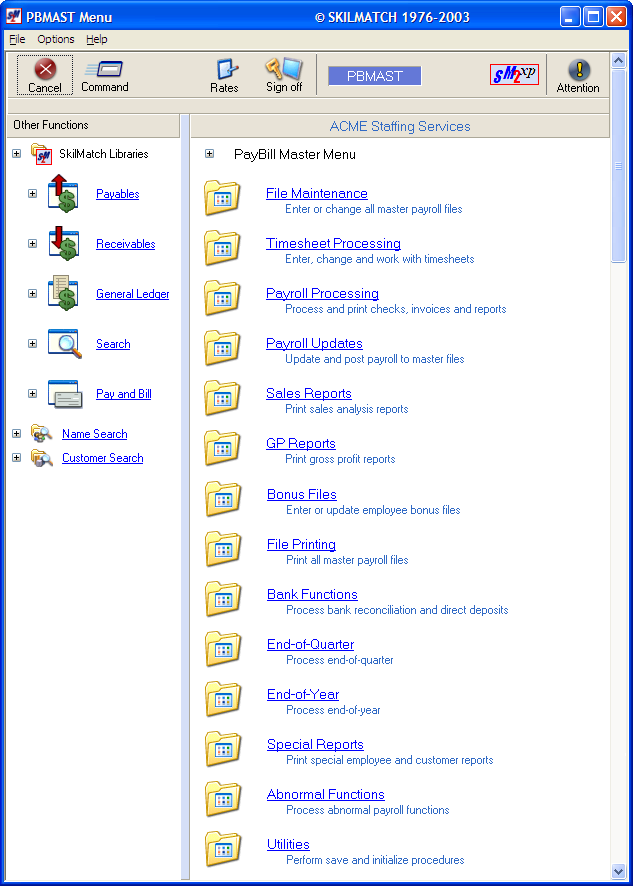Click the Pay and Bill check icon

click(x=64, y=394)
